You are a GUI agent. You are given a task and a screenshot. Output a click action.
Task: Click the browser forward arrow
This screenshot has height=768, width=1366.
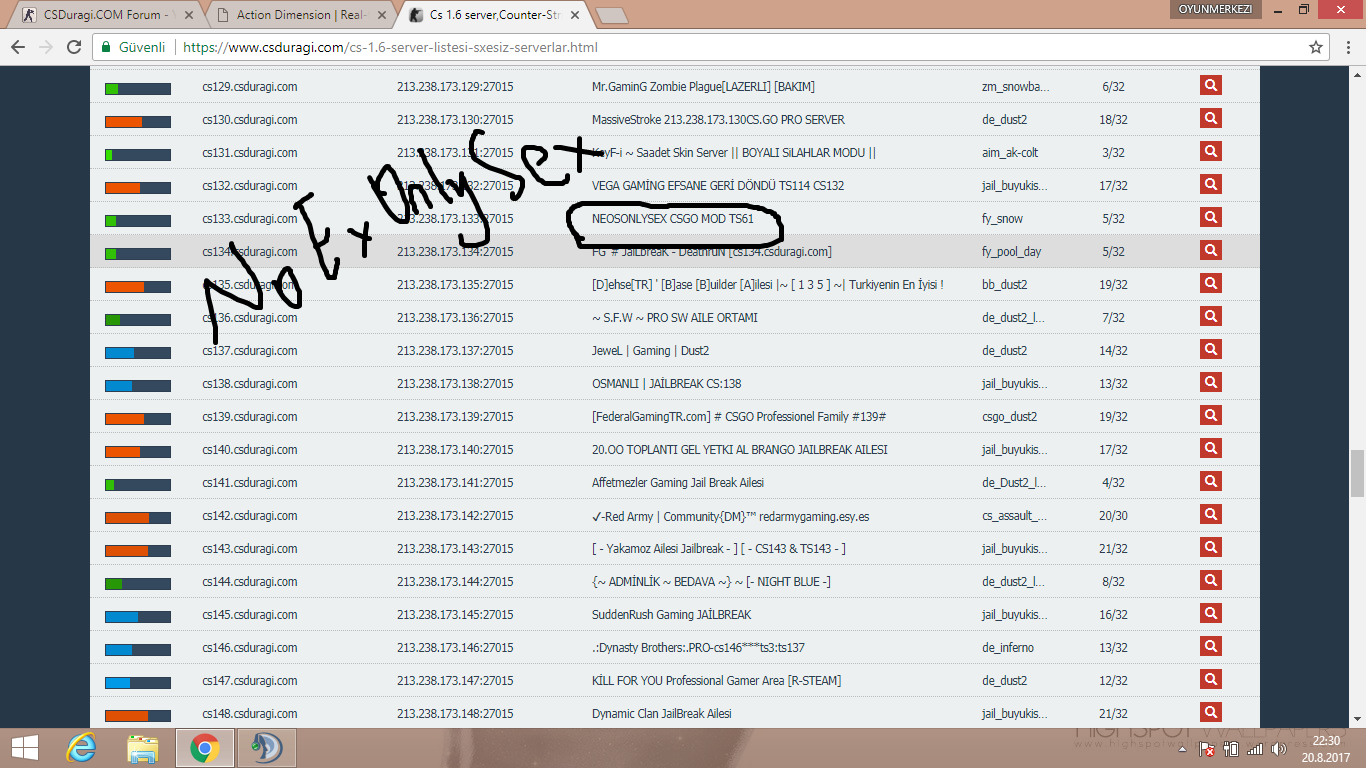pyautogui.click(x=45, y=47)
